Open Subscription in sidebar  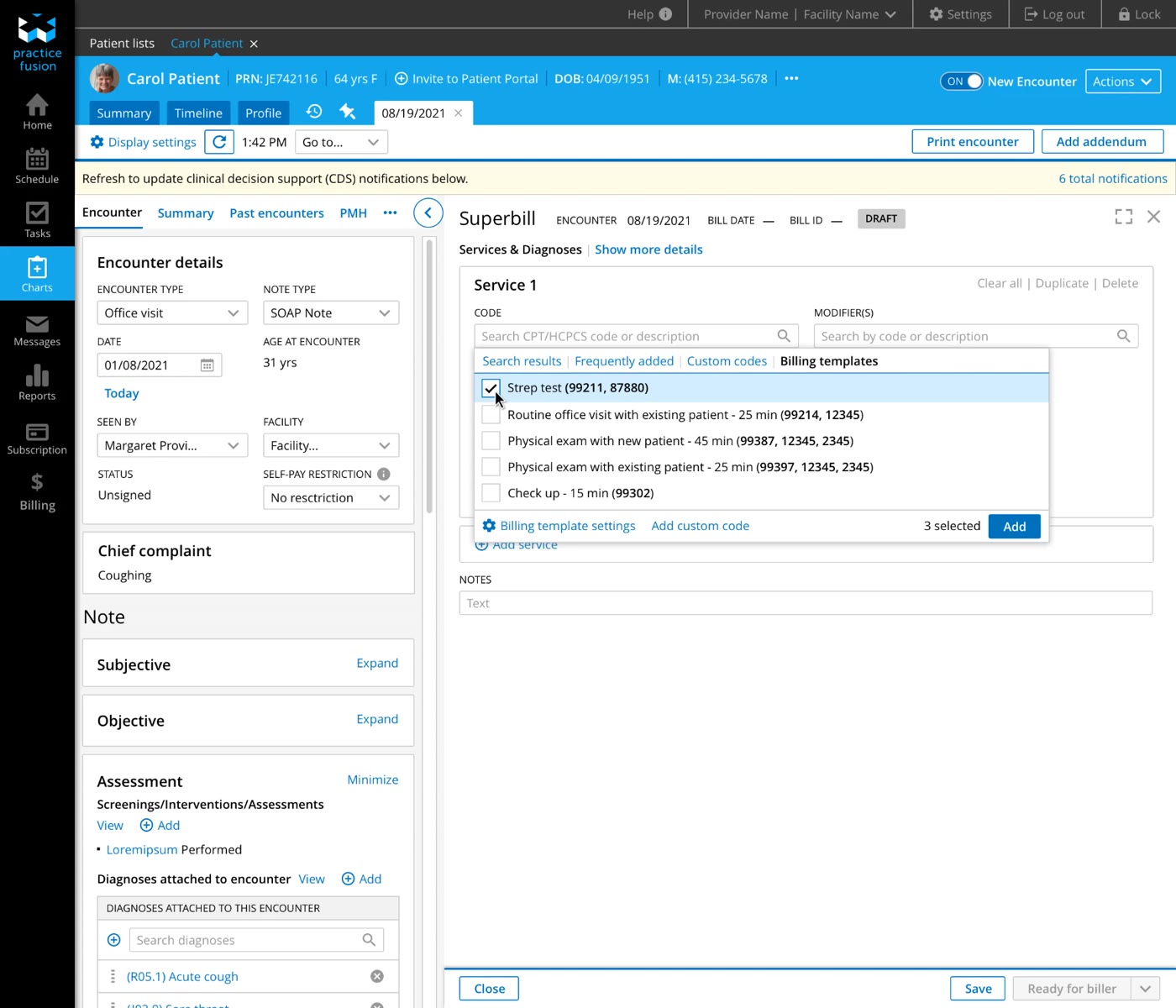[x=37, y=439]
